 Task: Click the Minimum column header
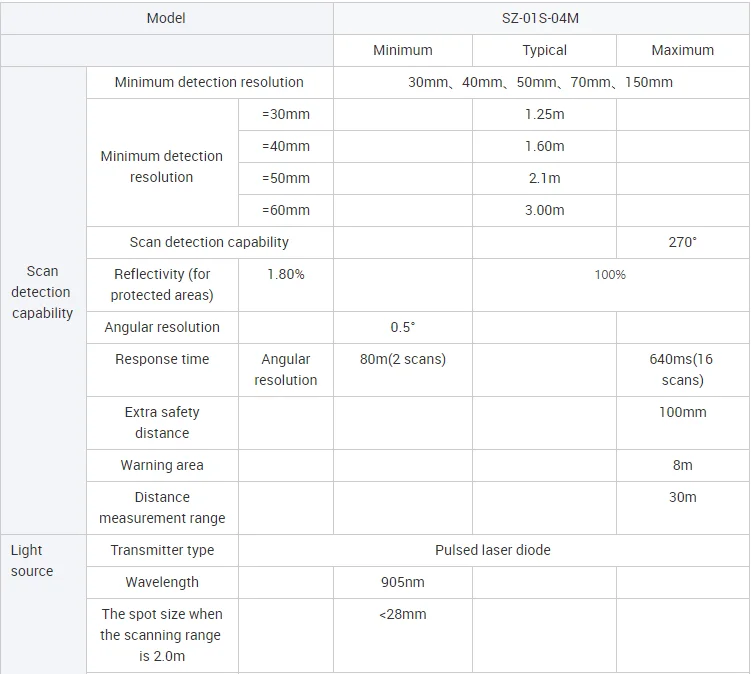point(403,50)
